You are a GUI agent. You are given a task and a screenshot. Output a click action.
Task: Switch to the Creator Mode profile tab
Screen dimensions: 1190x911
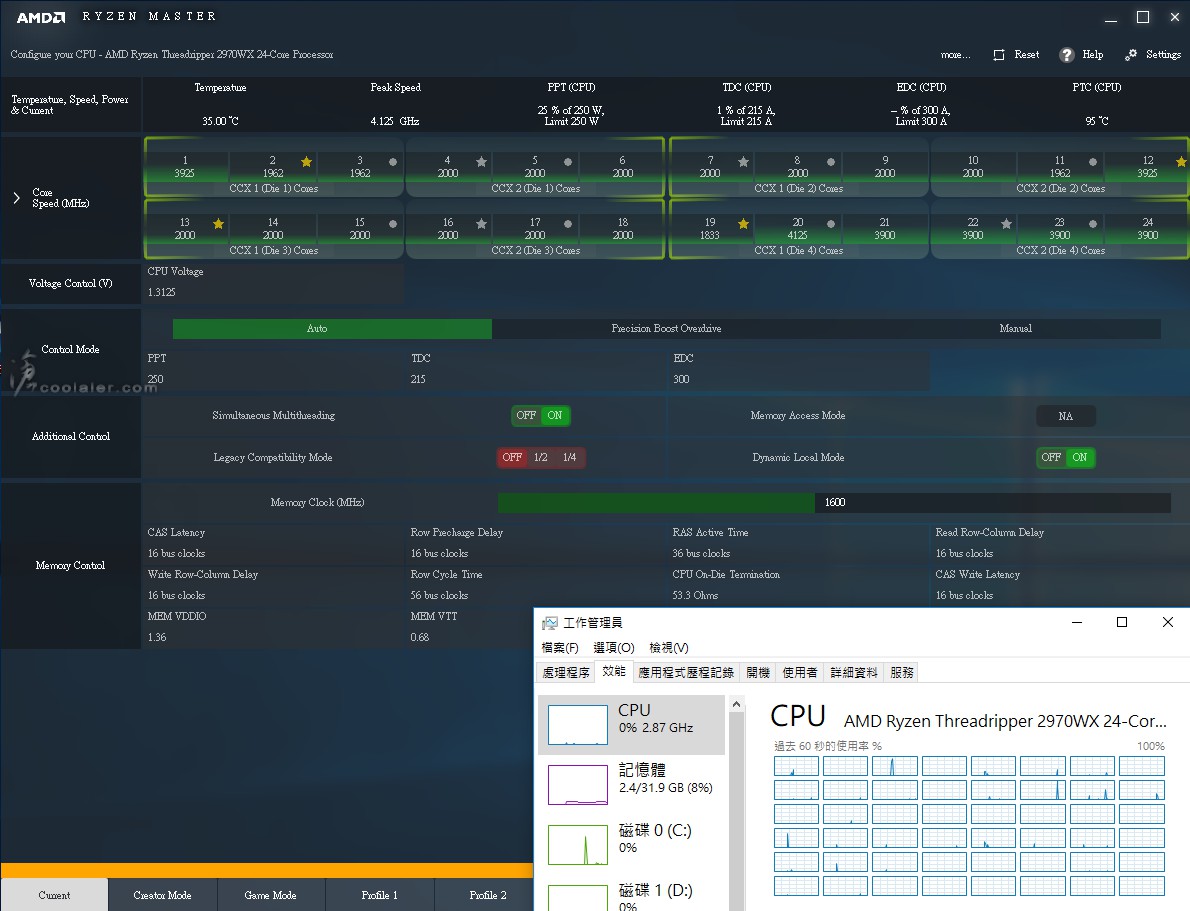162,895
